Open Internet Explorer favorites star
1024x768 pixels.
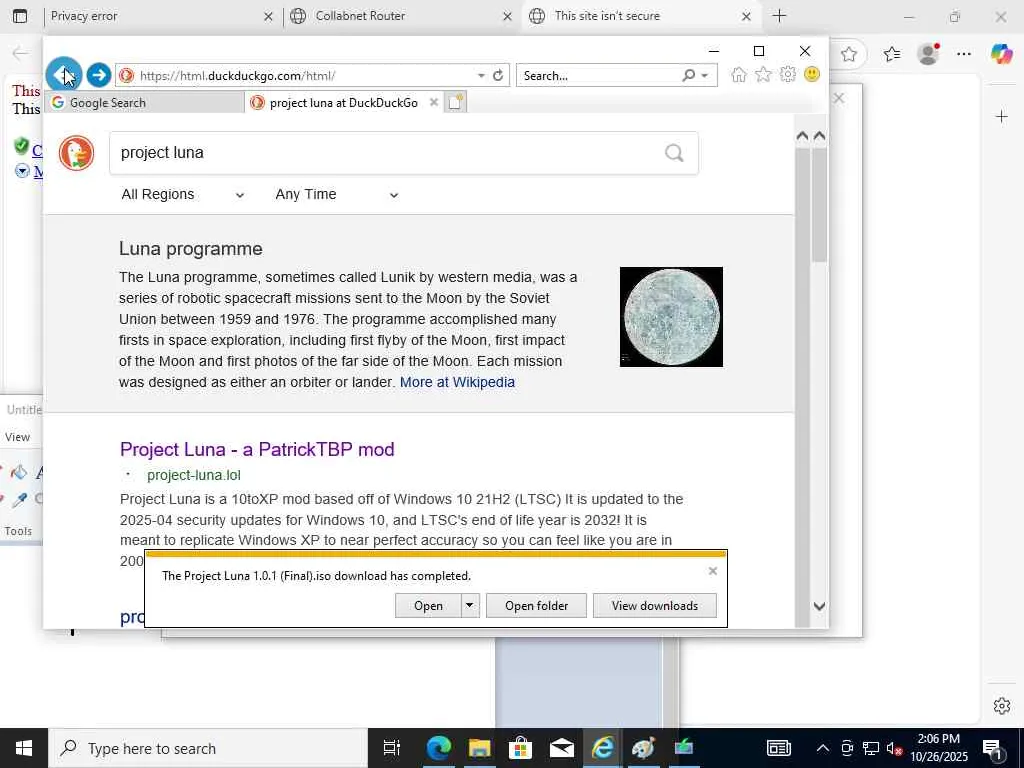tap(763, 74)
